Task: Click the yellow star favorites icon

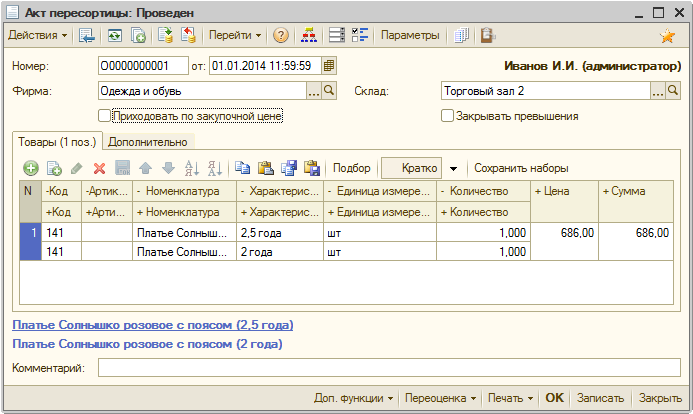Action: tap(667, 36)
